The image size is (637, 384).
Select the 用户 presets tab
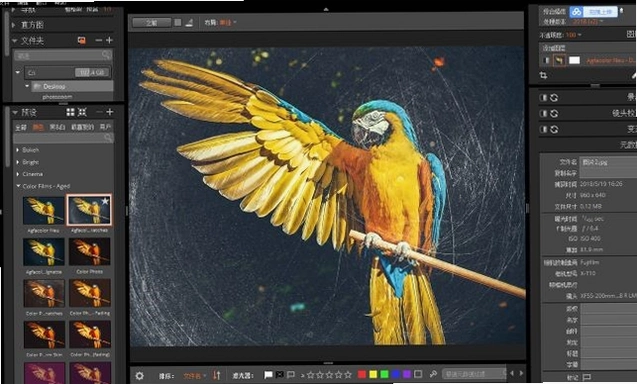pyautogui.click(x=105, y=127)
